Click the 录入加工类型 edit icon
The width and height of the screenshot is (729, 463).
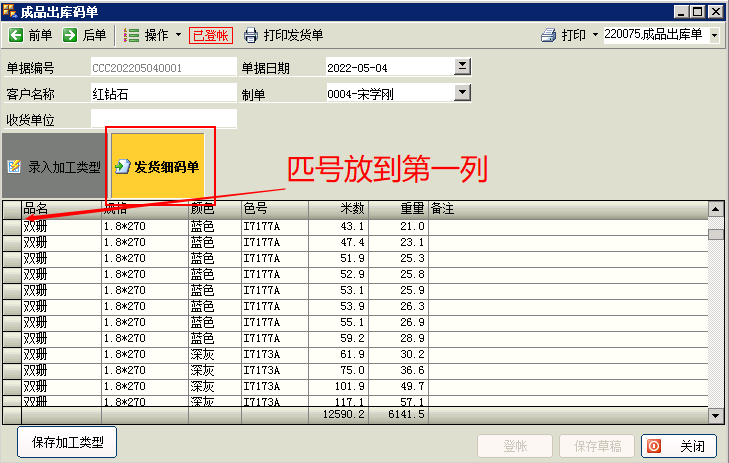click(14, 166)
